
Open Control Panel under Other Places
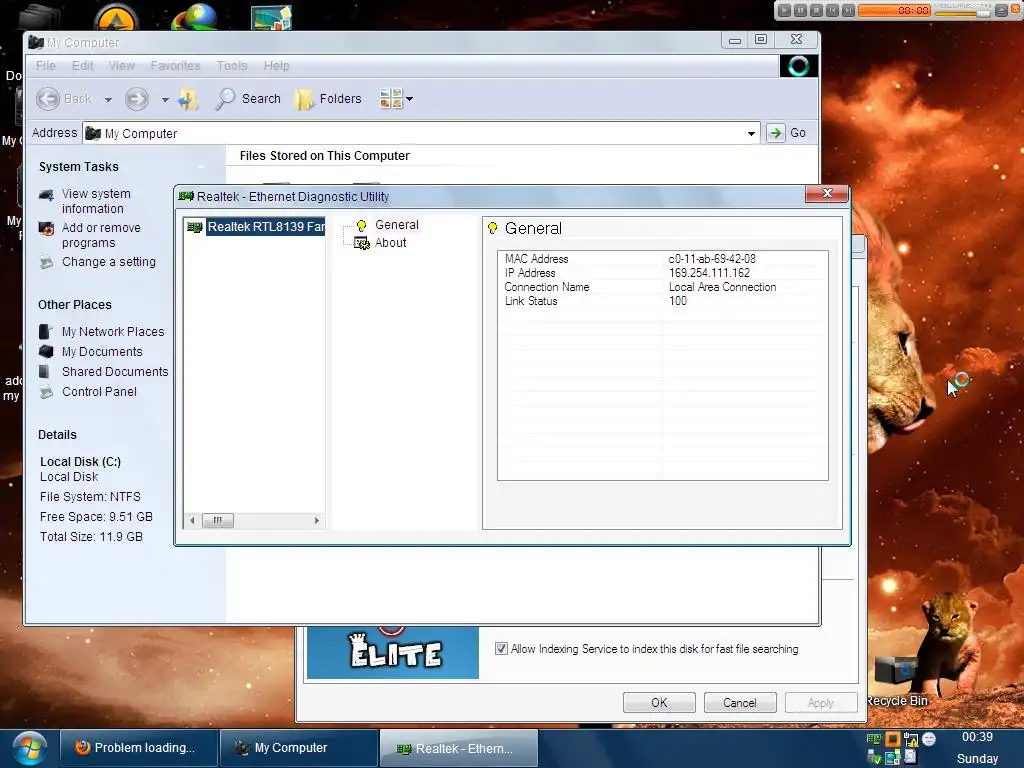pos(99,392)
